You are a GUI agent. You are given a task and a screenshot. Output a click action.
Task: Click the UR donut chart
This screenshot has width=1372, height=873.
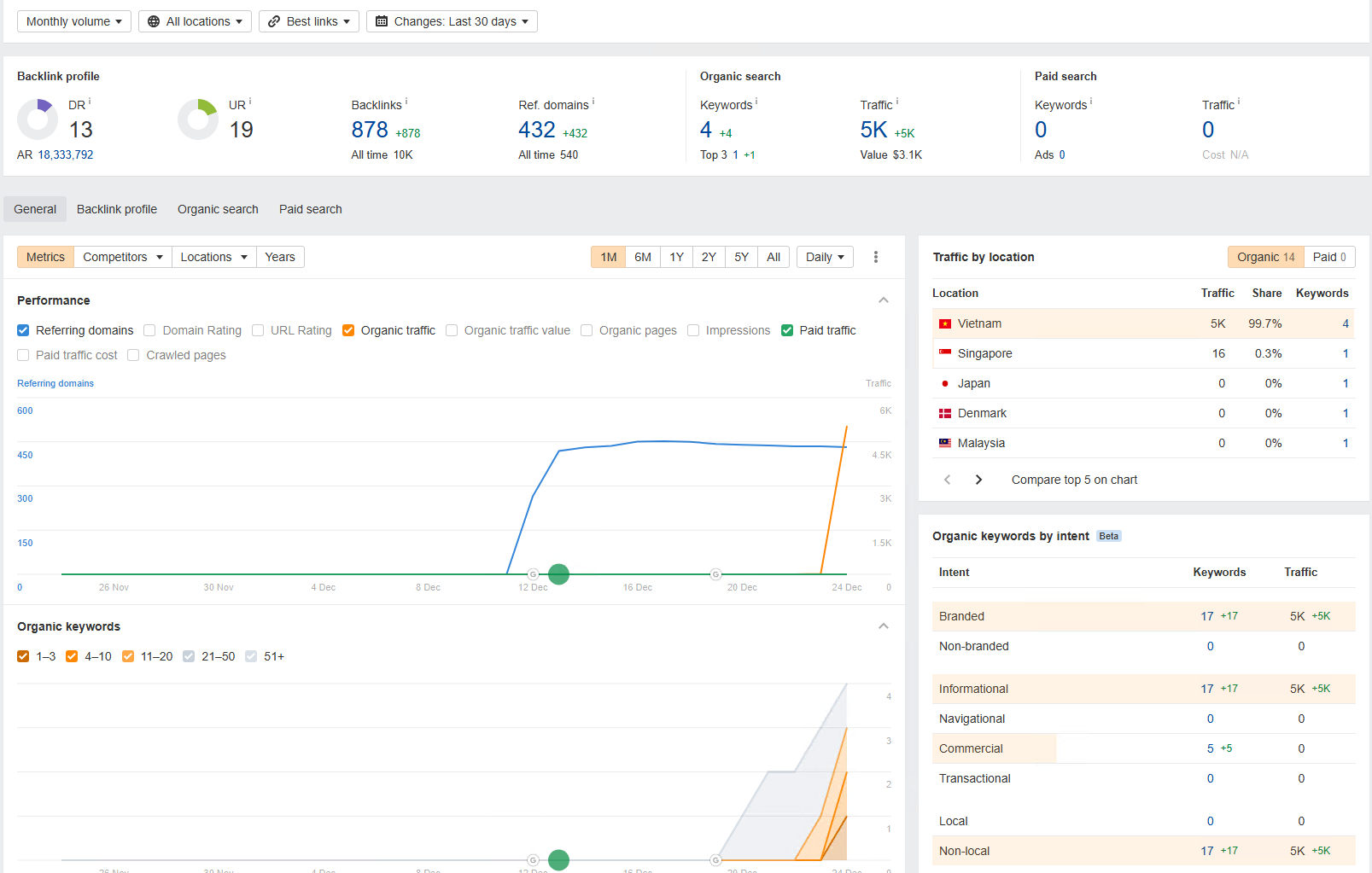(198, 119)
